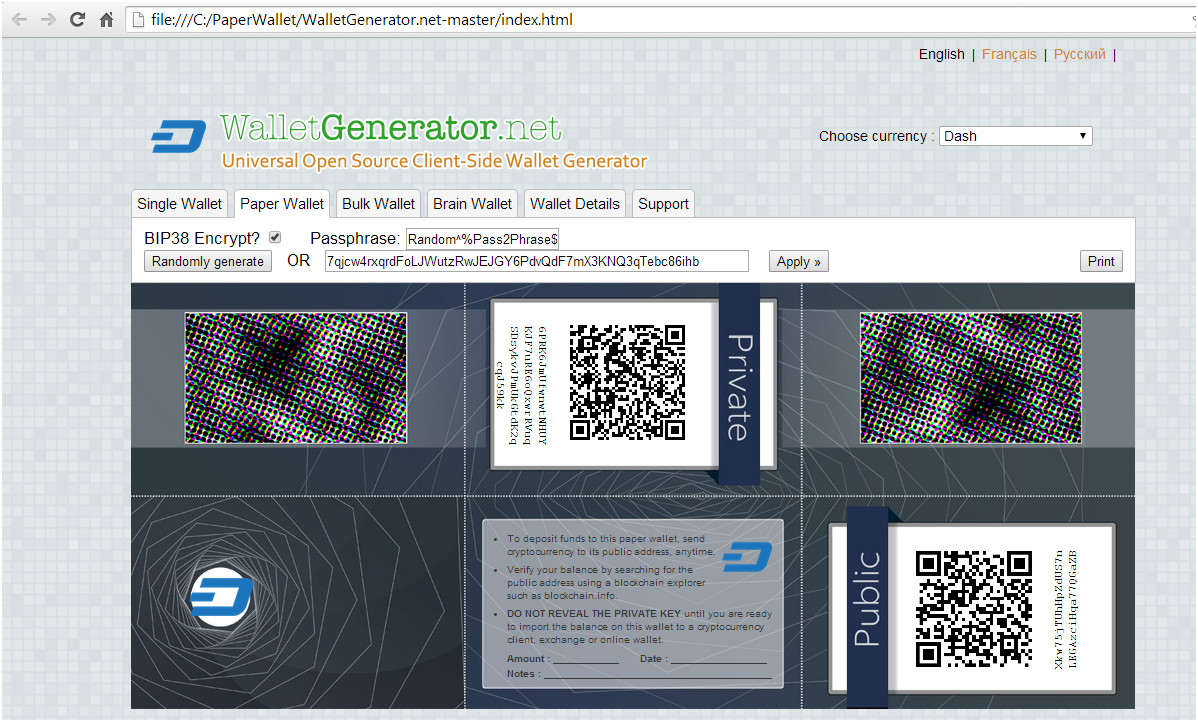Switch language to Русский
This screenshot has height=722, width=1198.
(1080, 54)
